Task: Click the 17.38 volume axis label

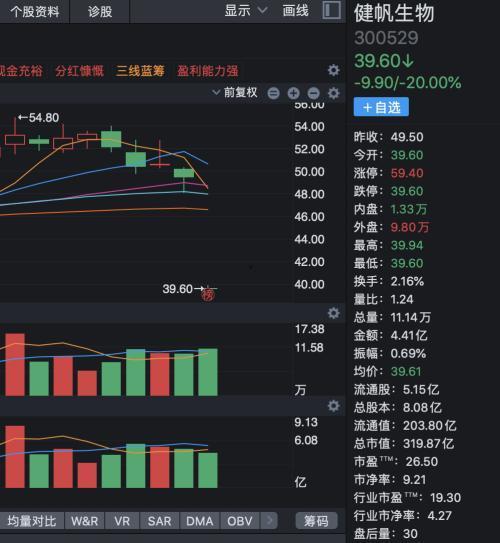Action: [x=310, y=329]
